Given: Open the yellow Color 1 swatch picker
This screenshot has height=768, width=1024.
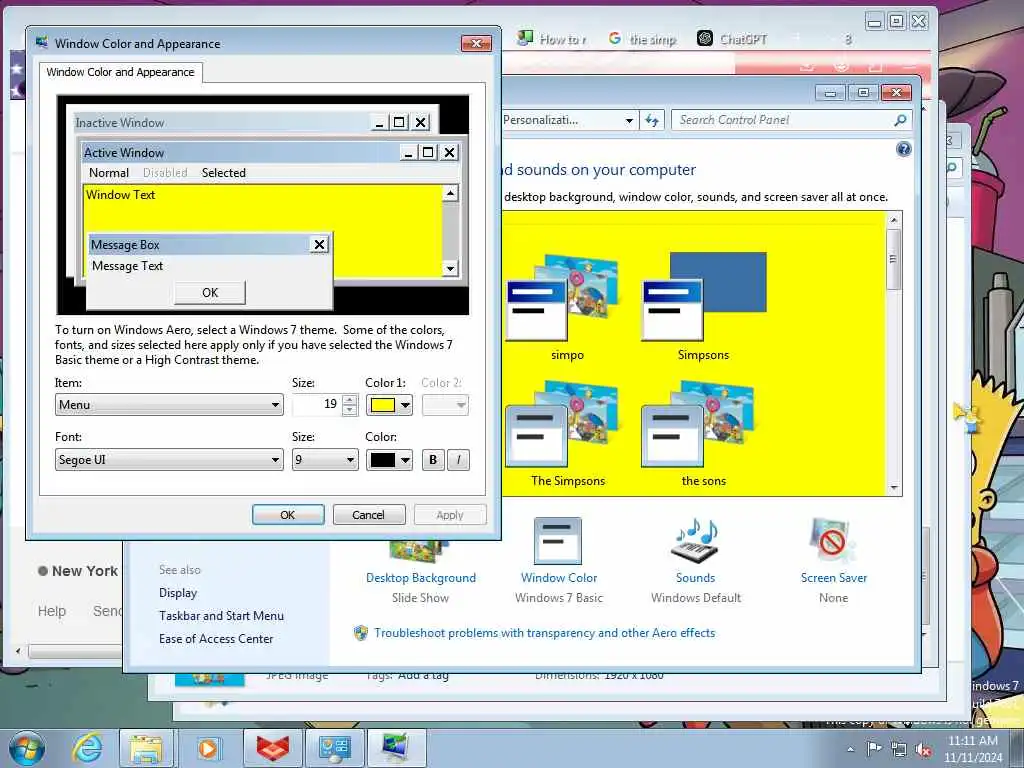Looking at the screenshot, I should pos(389,405).
